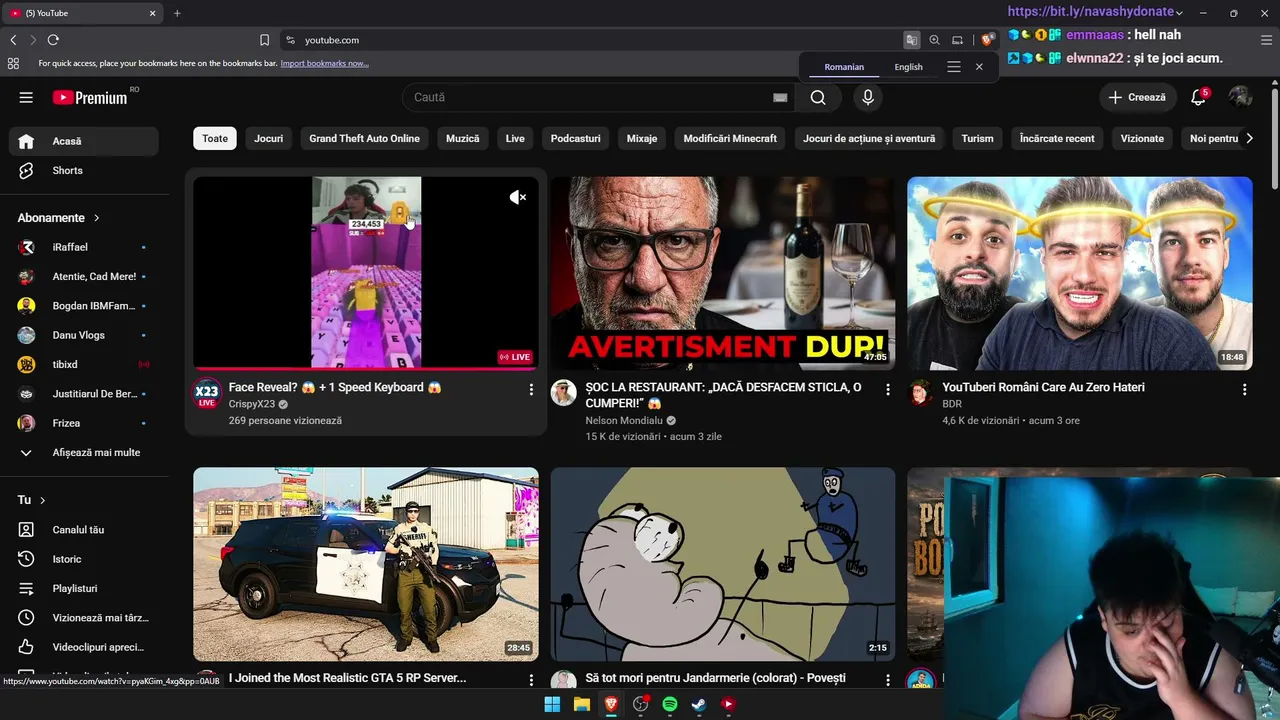Open YouTuberi Români three-faces thumbnail
Viewport: 1280px width, 720px height.
[1080, 273]
